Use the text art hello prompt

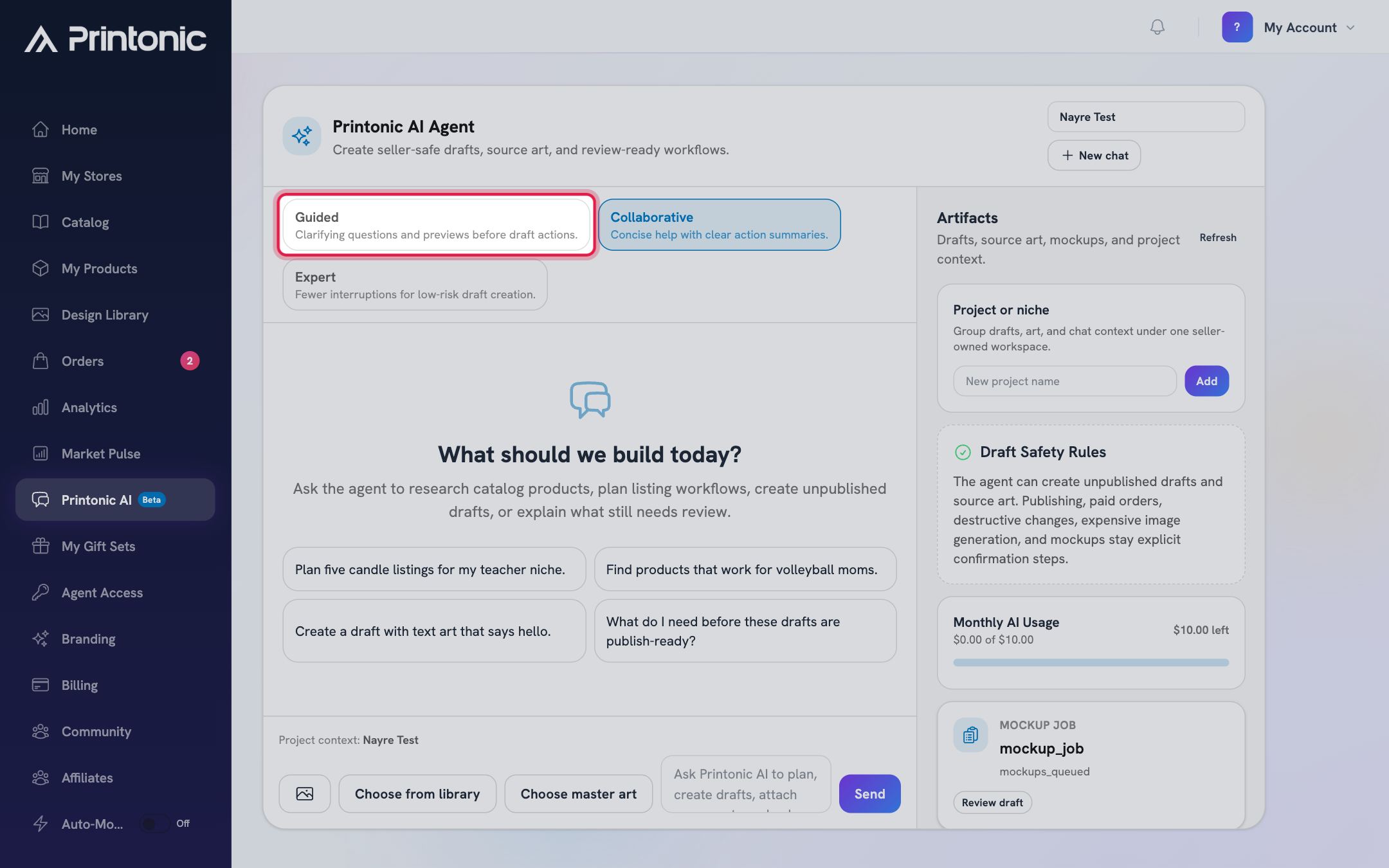(x=434, y=631)
